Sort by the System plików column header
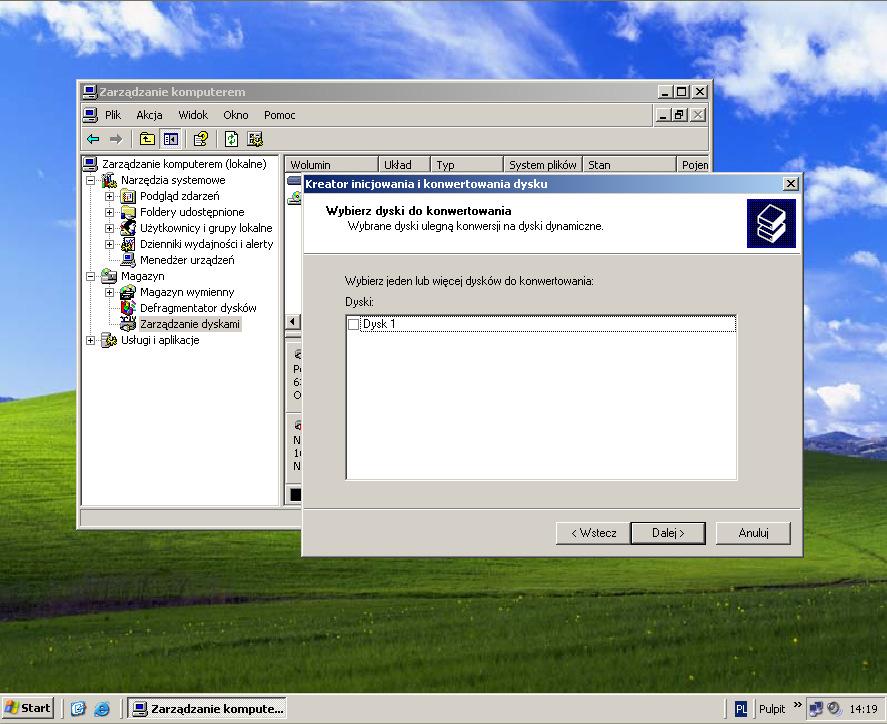This screenshot has width=887, height=724. pyautogui.click(x=542, y=165)
